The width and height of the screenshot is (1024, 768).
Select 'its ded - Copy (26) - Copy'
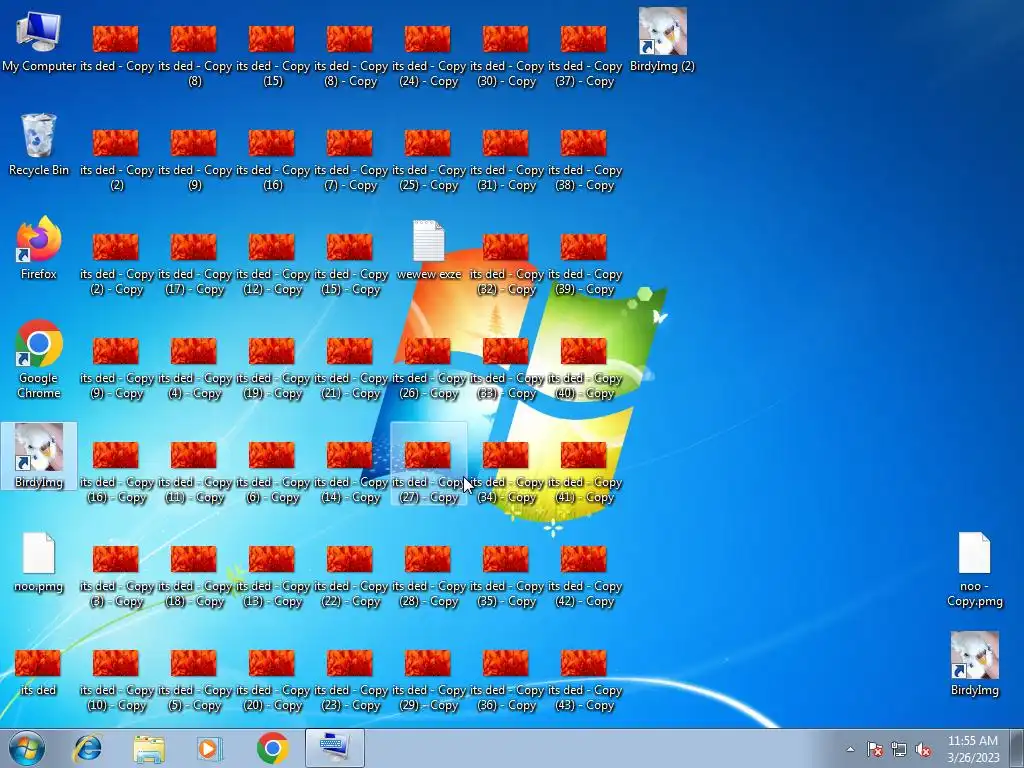point(428,368)
